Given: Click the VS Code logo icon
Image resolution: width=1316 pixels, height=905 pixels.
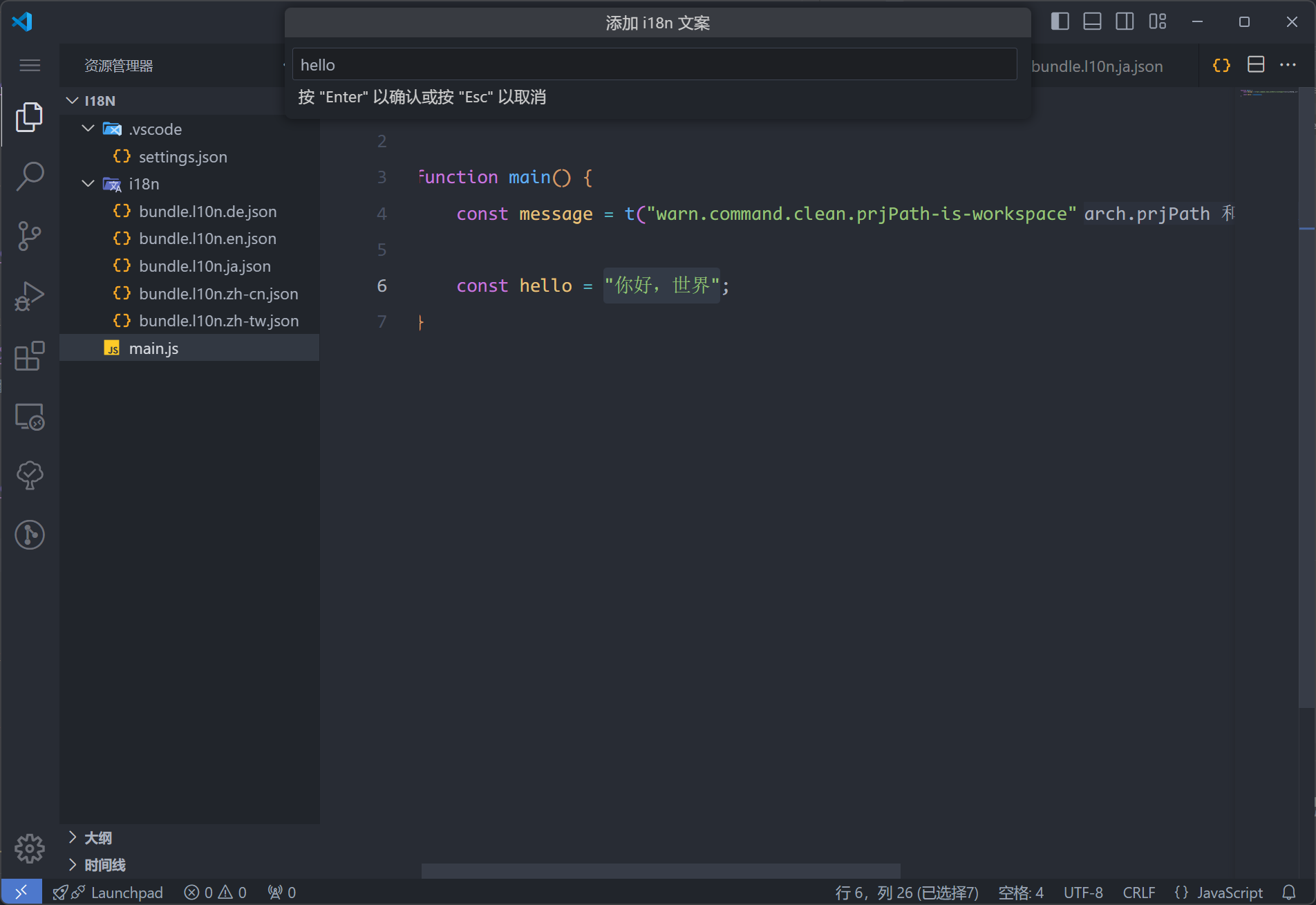Looking at the screenshot, I should tap(22, 21).
